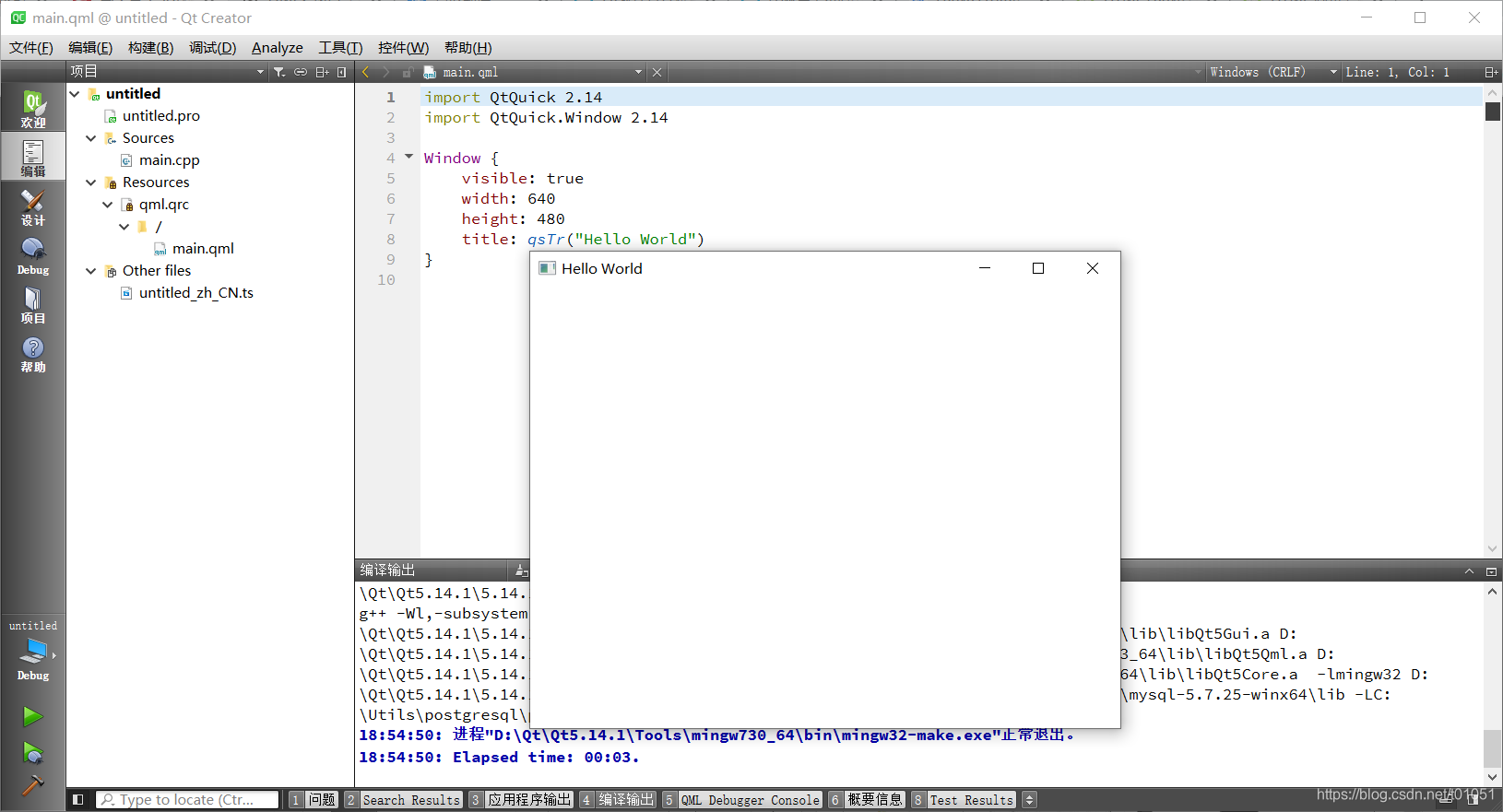This screenshot has height=812, width=1503.
Task: Open the 项目 (Projects) mode
Action: click(x=33, y=305)
